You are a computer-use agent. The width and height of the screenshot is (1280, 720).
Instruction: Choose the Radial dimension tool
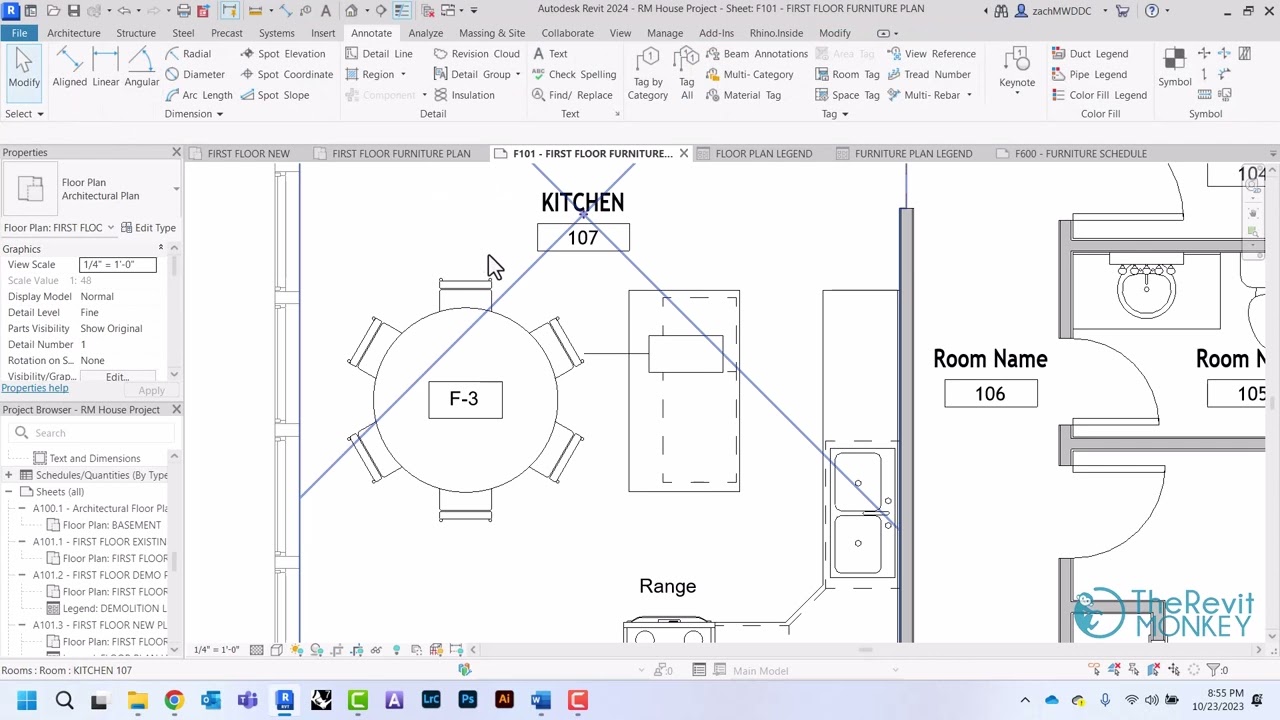coord(188,54)
